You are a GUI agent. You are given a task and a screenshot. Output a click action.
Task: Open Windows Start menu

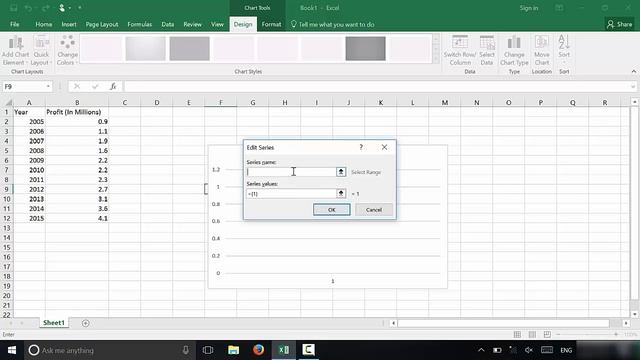tap(12, 350)
